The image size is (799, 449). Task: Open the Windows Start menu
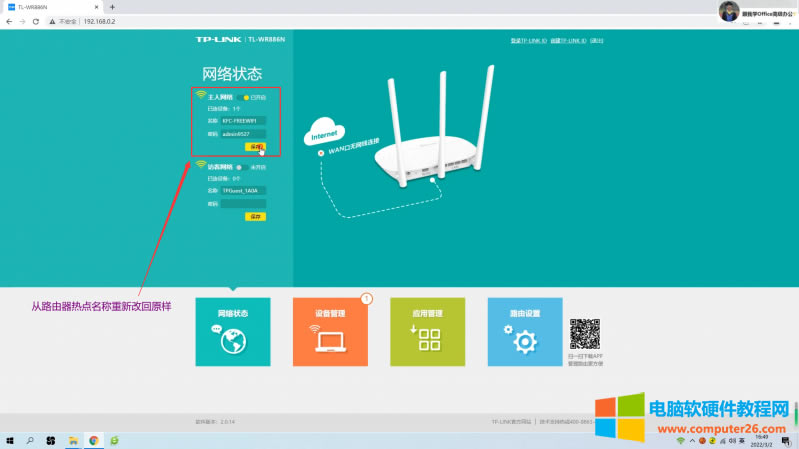[x=11, y=440]
